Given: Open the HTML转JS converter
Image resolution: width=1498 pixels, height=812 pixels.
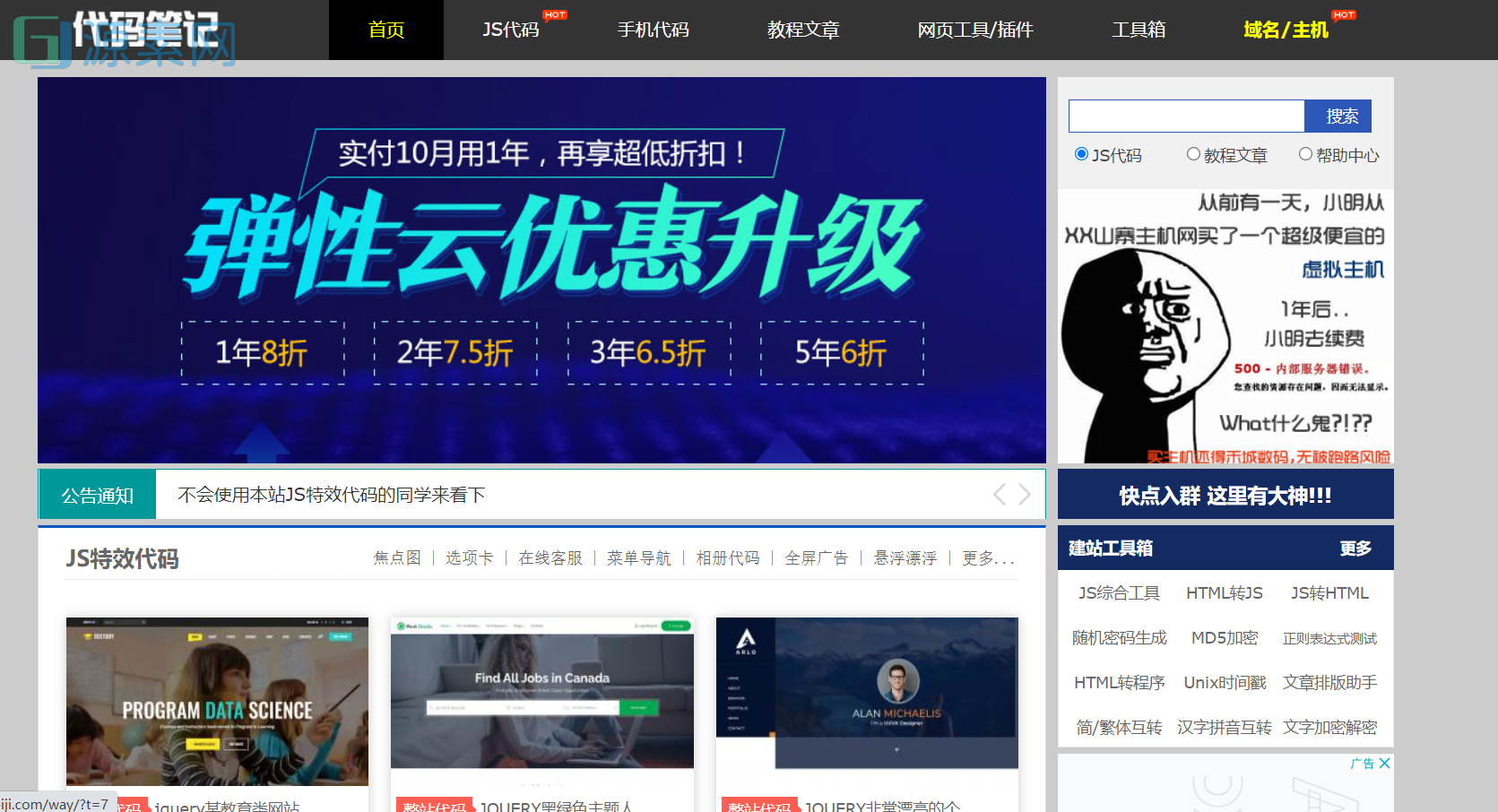Looking at the screenshot, I should [x=1225, y=592].
